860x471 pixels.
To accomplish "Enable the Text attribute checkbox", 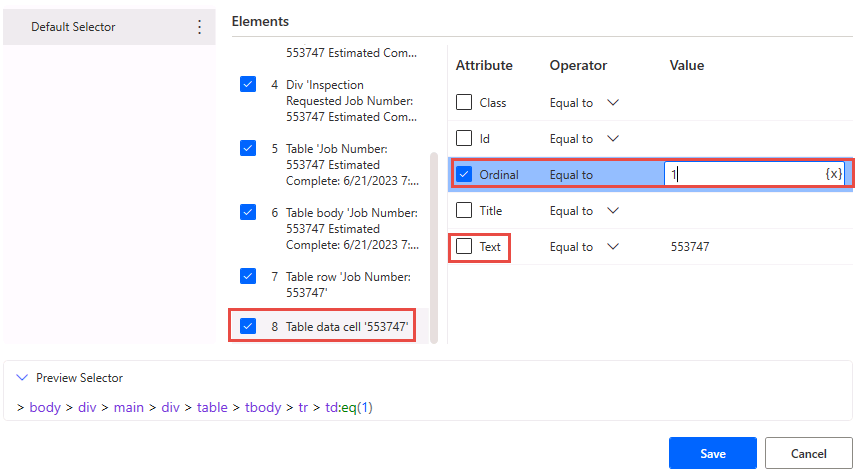I will click(464, 247).
